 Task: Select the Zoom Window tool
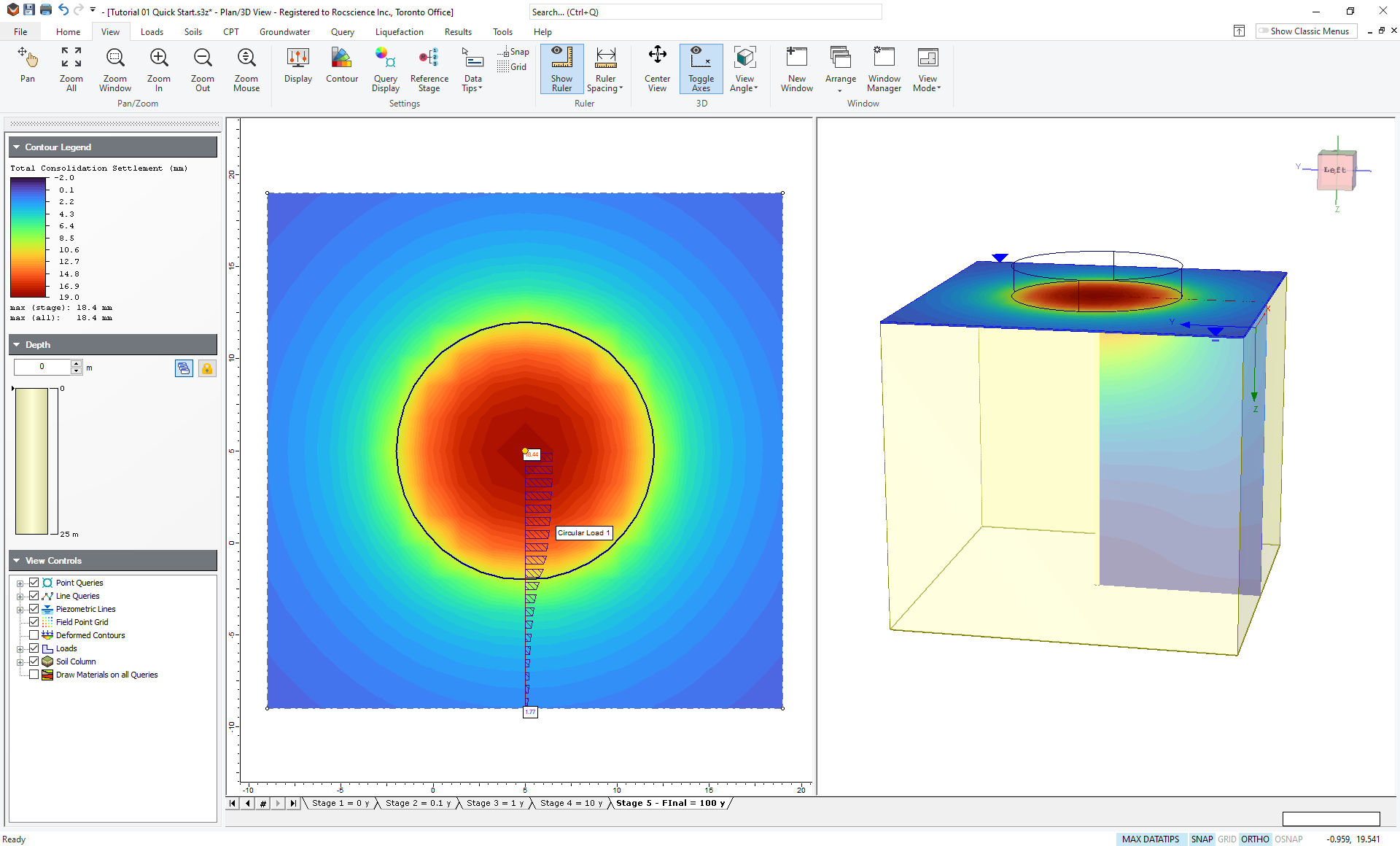point(115,69)
